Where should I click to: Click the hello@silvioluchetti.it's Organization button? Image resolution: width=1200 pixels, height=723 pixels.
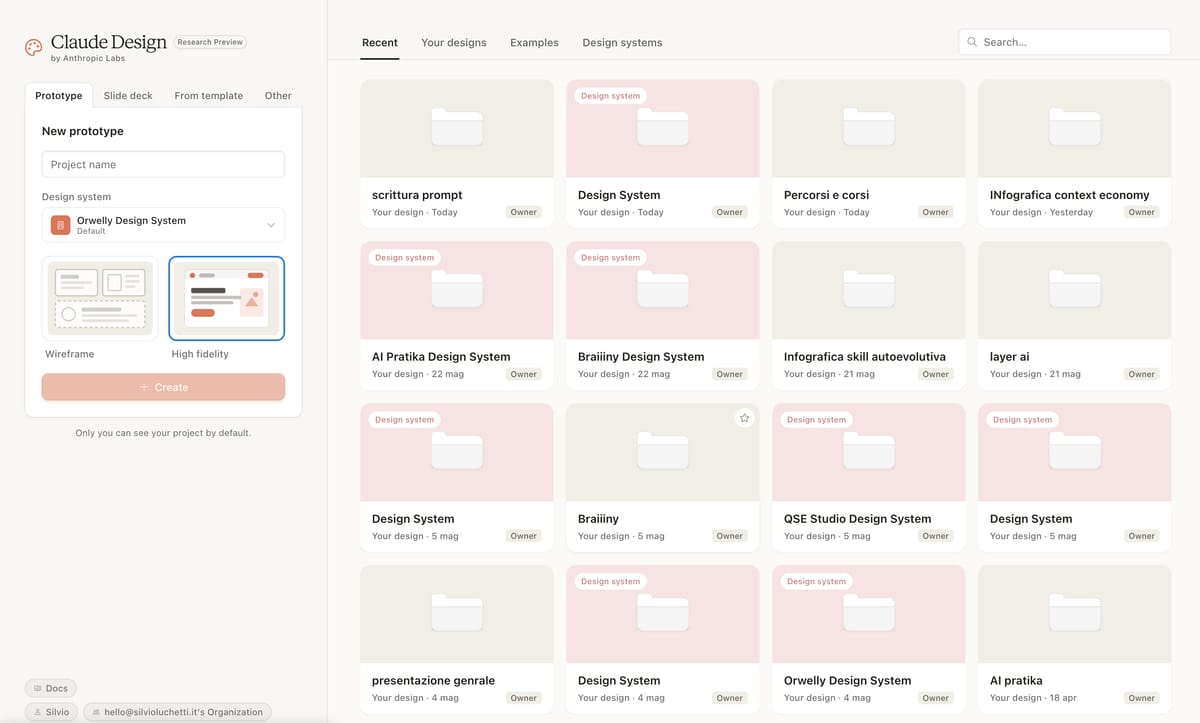click(x=177, y=712)
